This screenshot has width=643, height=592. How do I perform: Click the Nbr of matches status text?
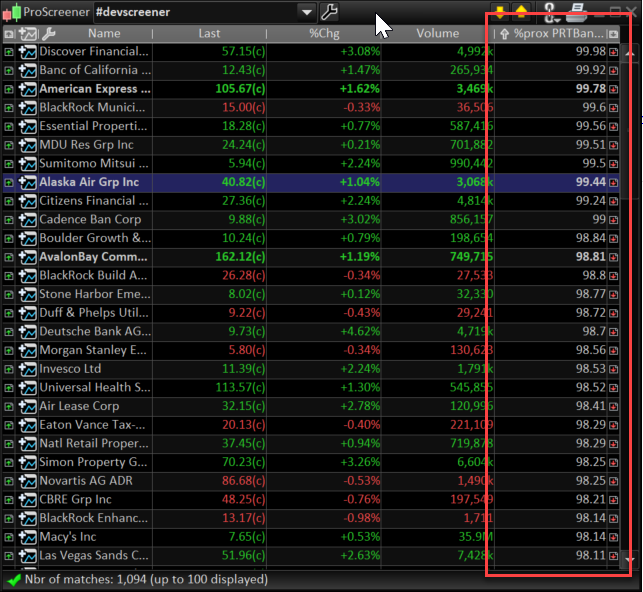[146, 579]
